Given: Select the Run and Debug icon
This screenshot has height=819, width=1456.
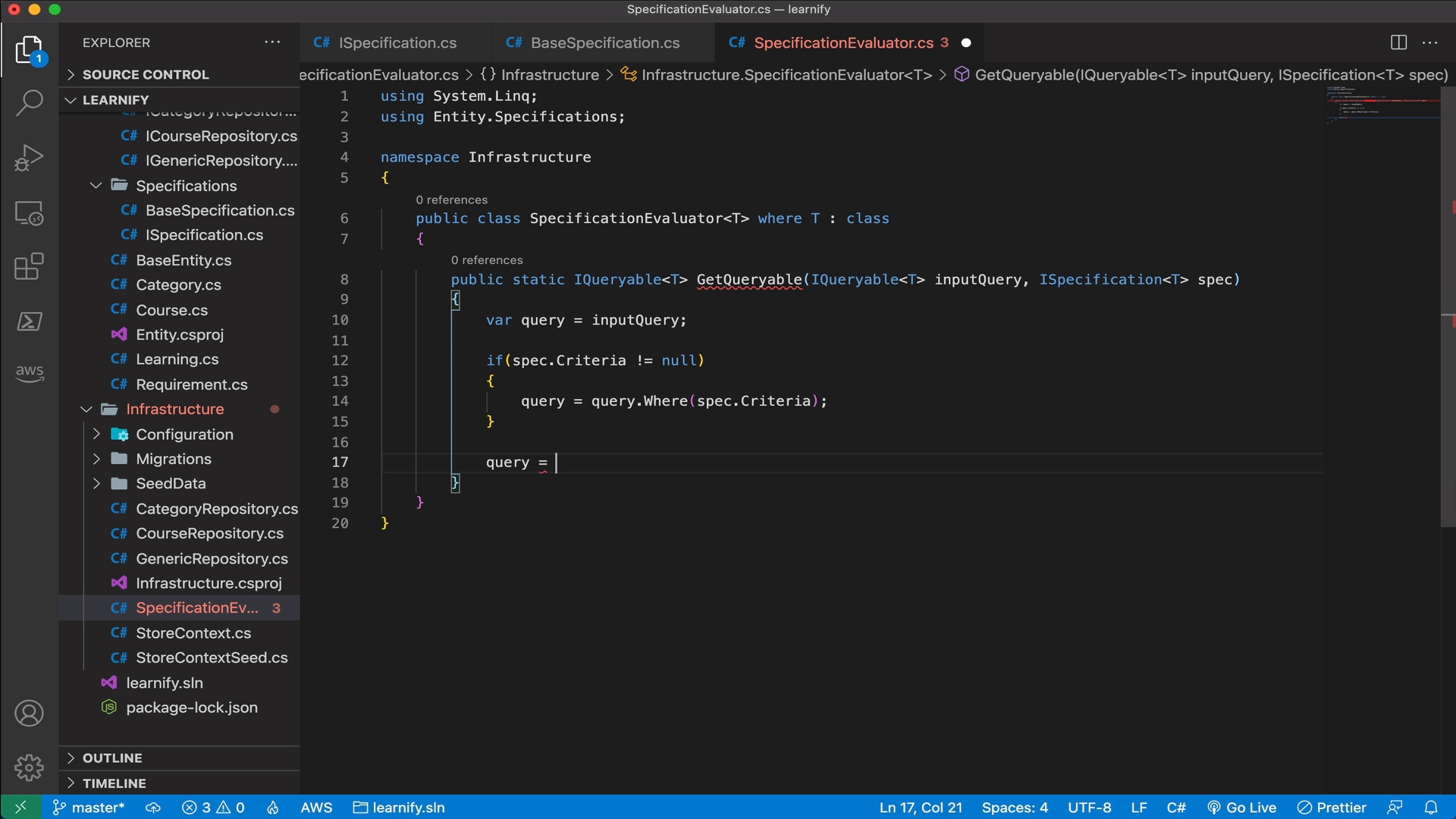Looking at the screenshot, I should pyautogui.click(x=27, y=156).
